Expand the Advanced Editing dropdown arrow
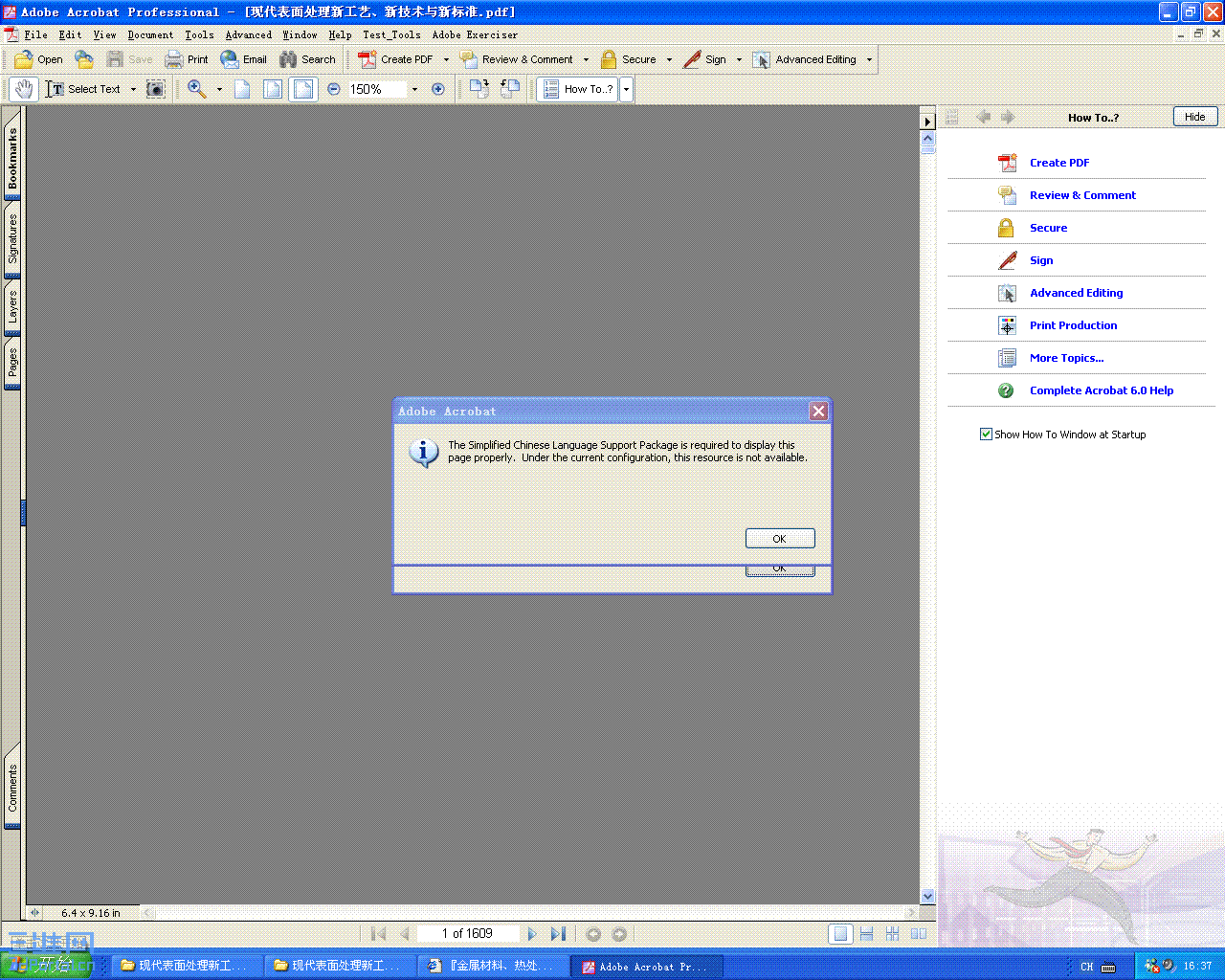The width and height of the screenshot is (1225, 980). [x=869, y=59]
